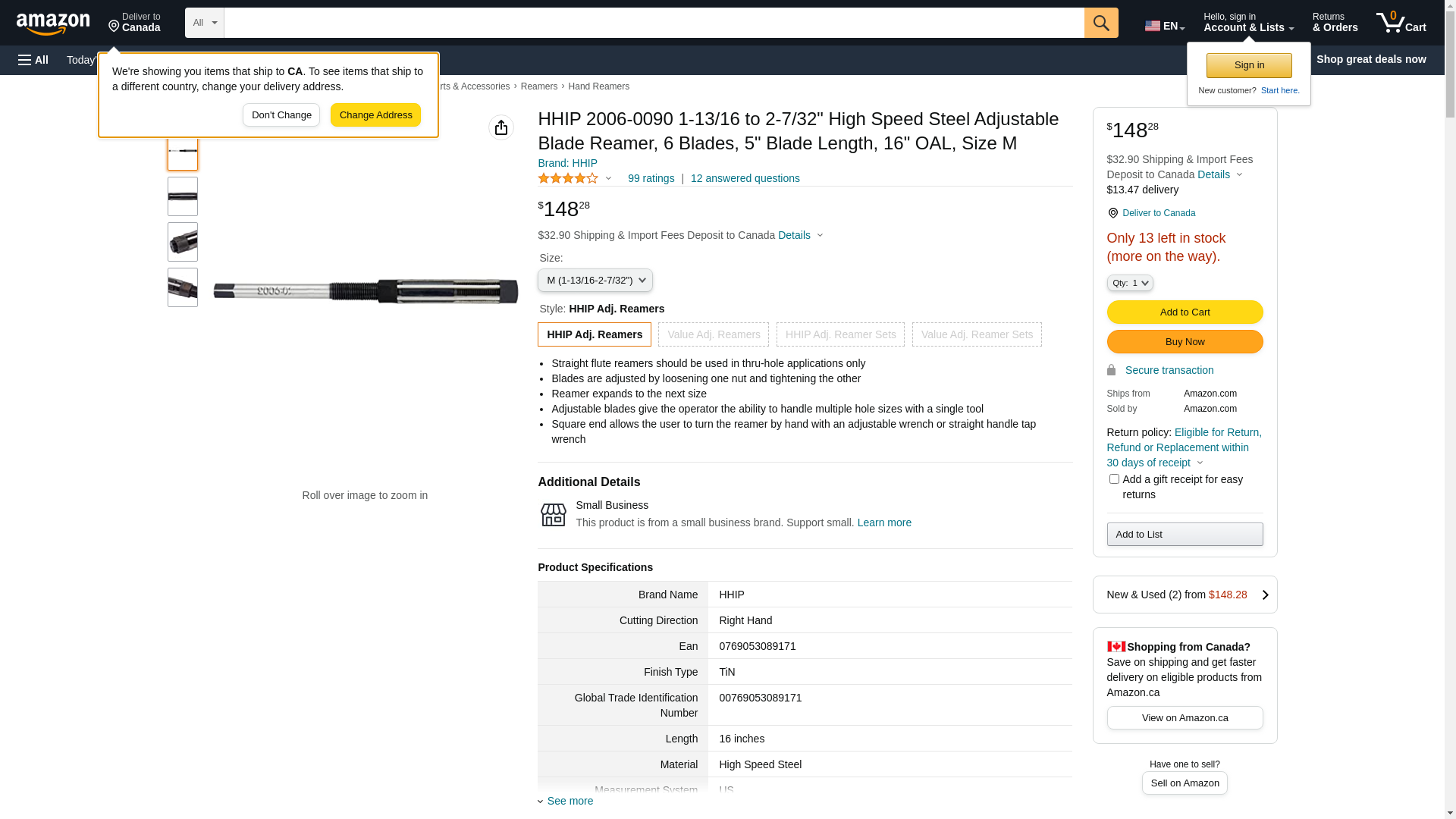Click the search magnifier button
Screen dimensions: 1456x819
tap(1101, 23)
